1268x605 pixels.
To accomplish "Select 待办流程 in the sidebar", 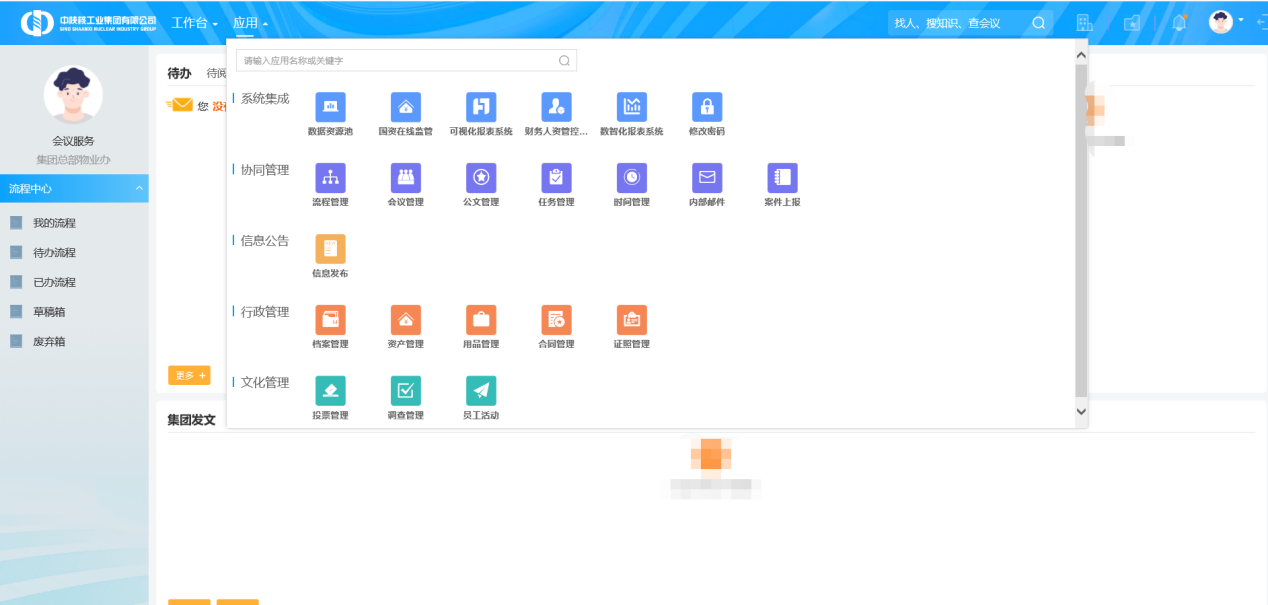I will [54, 253].
